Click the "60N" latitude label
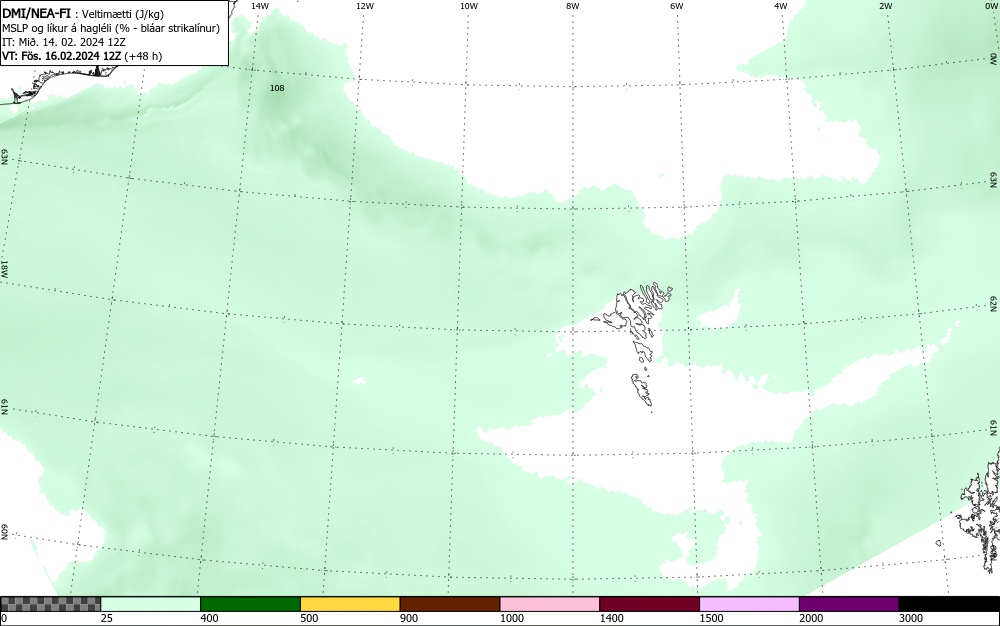Image resolution: width=1000 pixels, height=626 pixels. [4, 533]
